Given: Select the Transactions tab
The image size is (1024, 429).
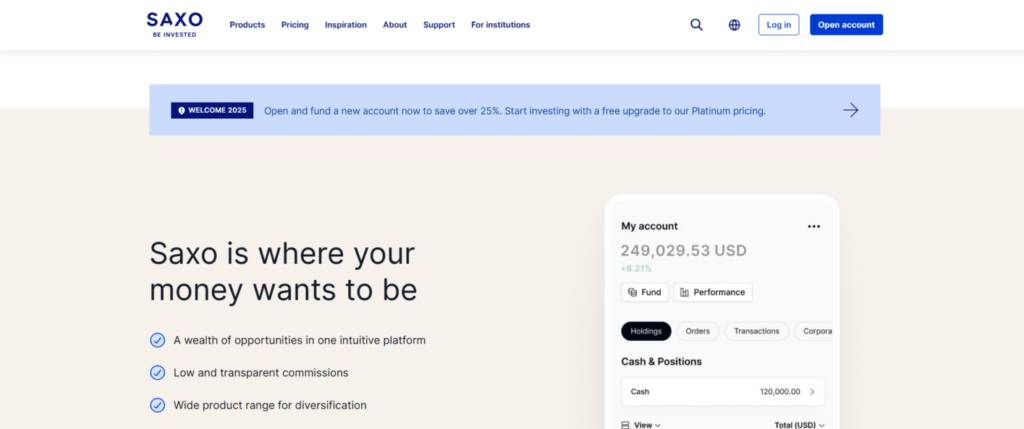Looking at the screenshot, I should pos(756,331).
